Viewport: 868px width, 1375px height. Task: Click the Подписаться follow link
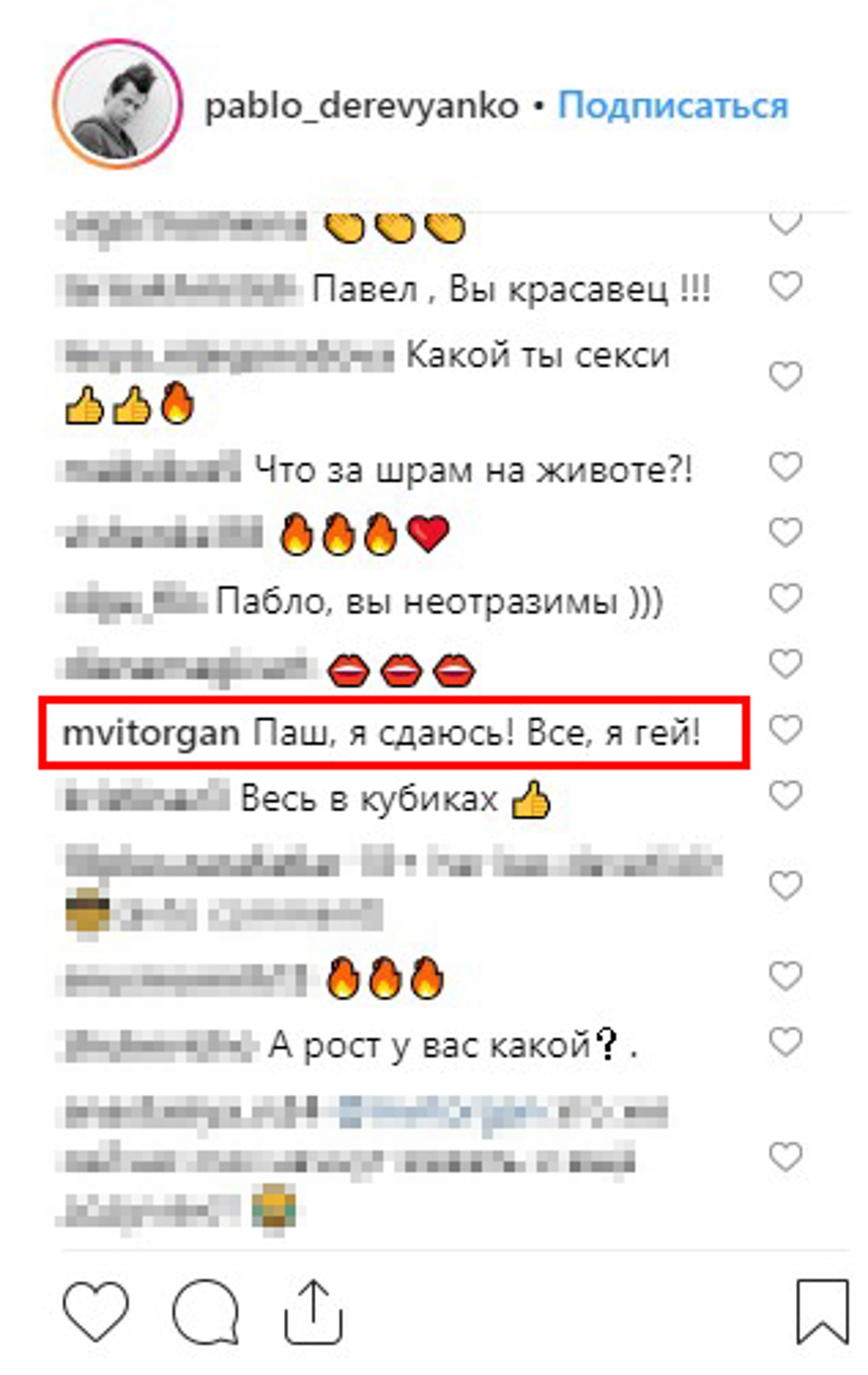pyautogui.click(x=673, y=105)
